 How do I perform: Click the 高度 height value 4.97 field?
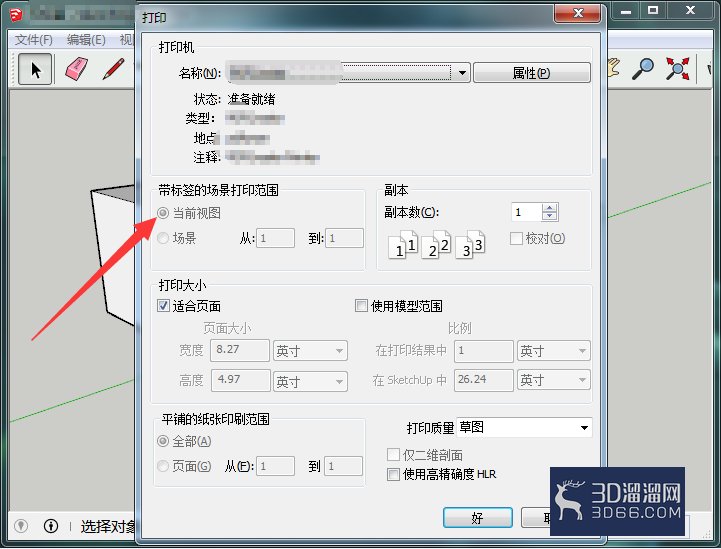[x=240, y=380]
